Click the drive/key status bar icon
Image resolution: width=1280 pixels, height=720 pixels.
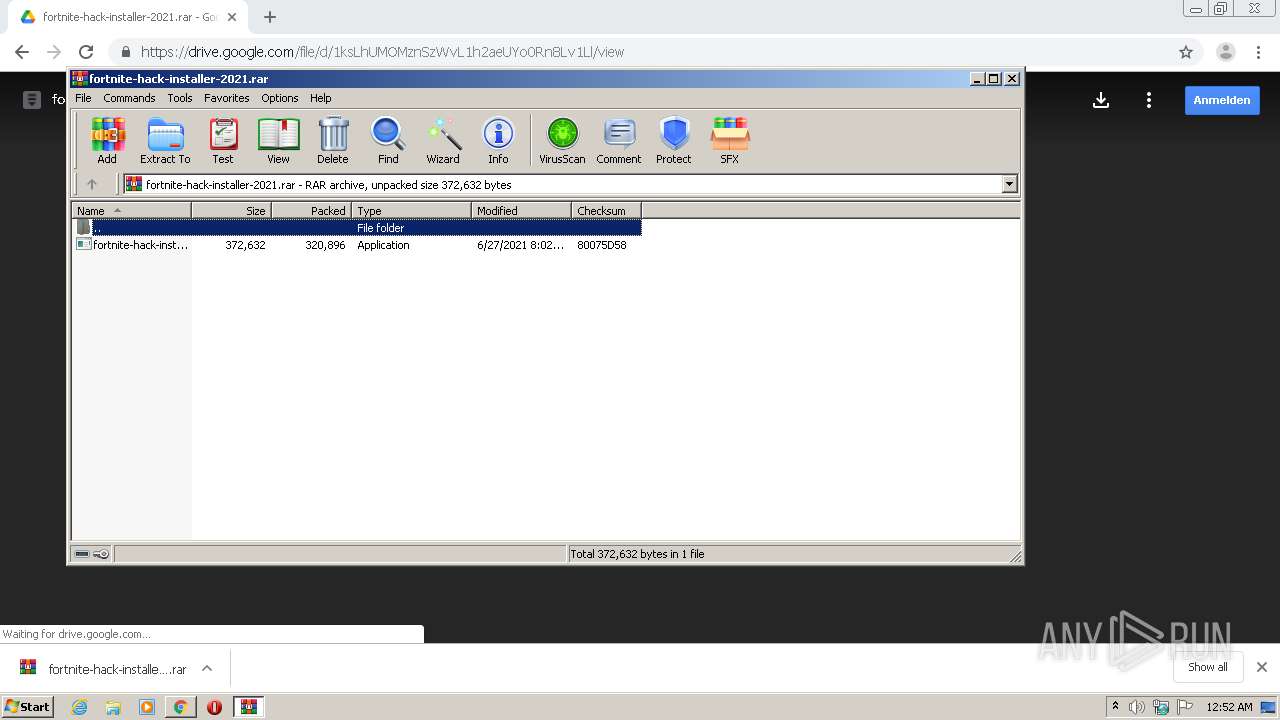92,554
